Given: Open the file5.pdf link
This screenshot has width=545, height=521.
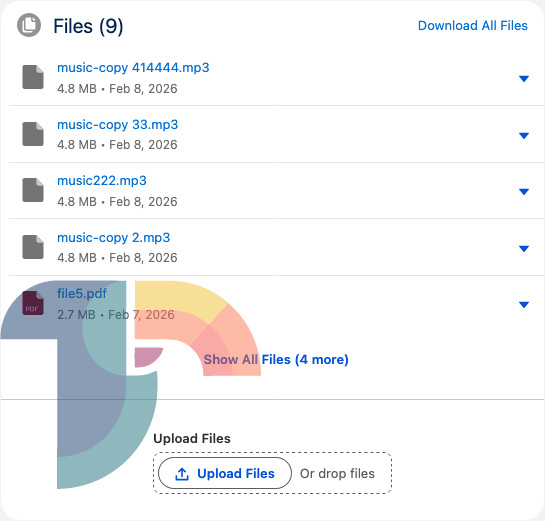Looking at the screenshot, I should pos(82,294).
